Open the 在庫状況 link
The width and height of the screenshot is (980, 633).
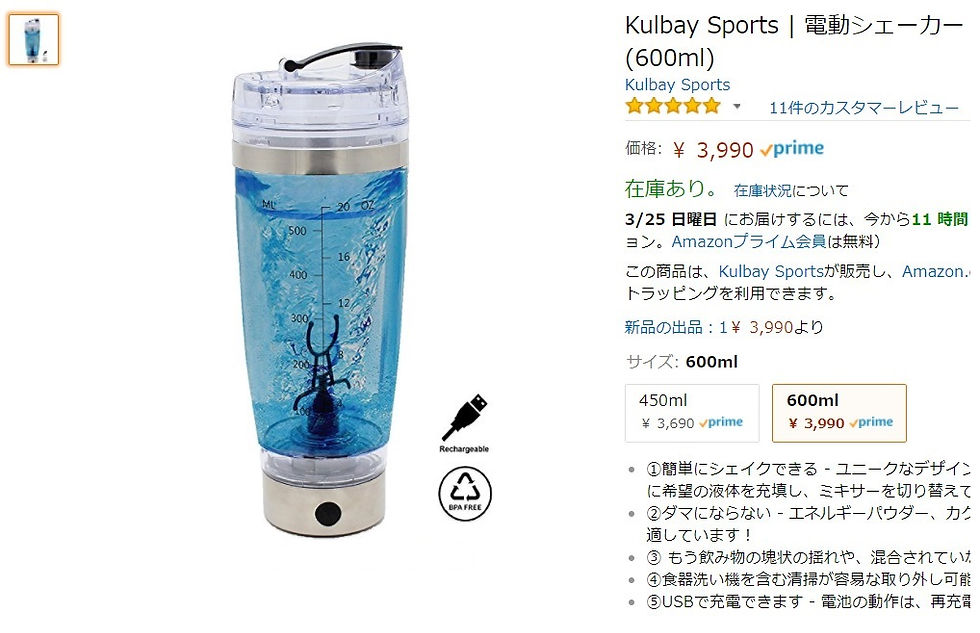762,191
